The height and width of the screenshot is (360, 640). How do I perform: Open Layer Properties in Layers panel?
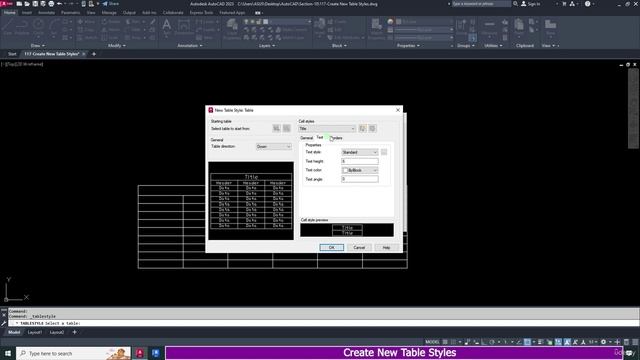click(x=232, y=29)
